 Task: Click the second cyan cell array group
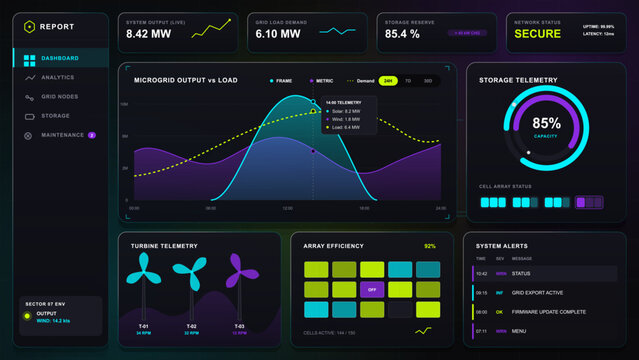pos(525,202)
